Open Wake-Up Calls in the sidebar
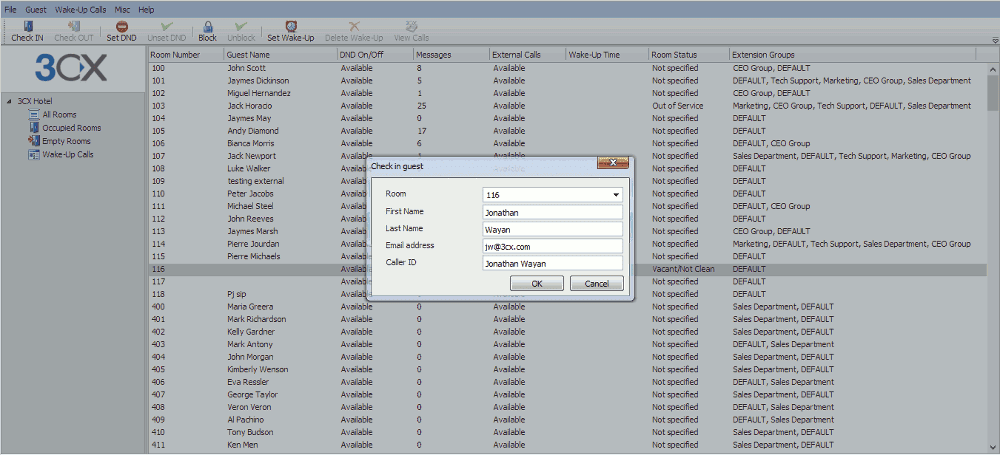1000x455 pixels. coord(67,155)
